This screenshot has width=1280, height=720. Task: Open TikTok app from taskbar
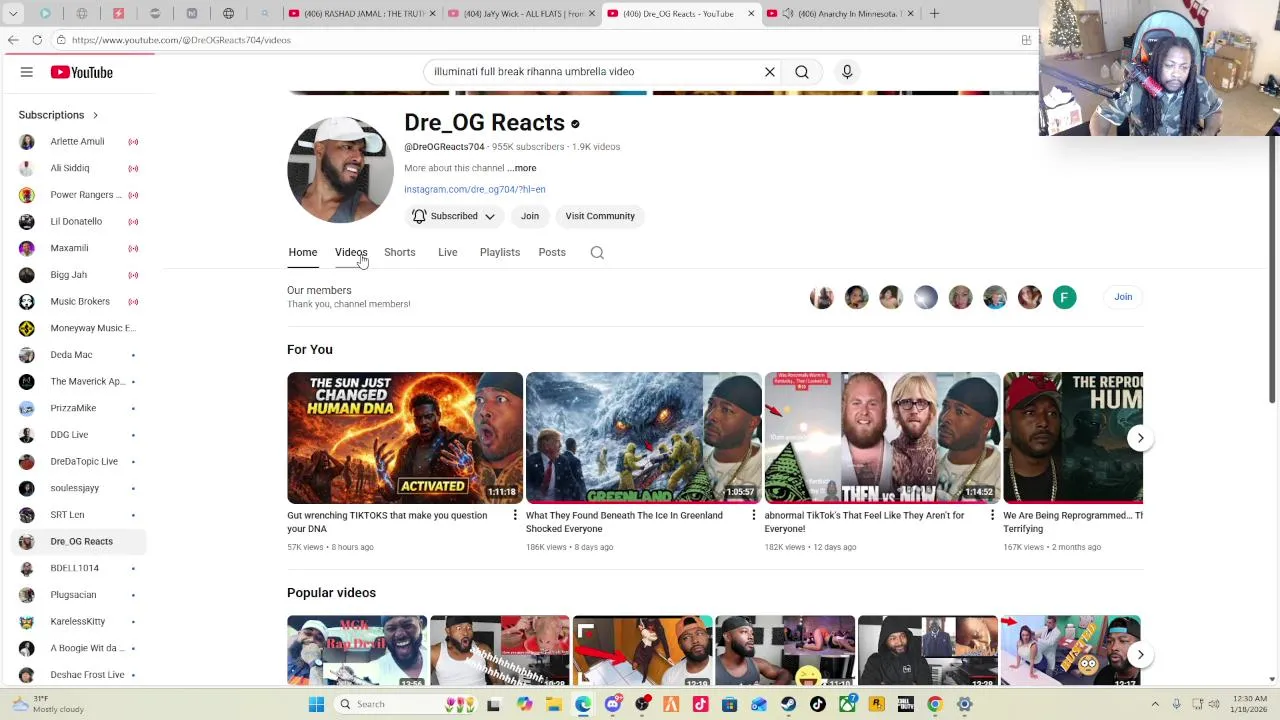click(818, 704)
